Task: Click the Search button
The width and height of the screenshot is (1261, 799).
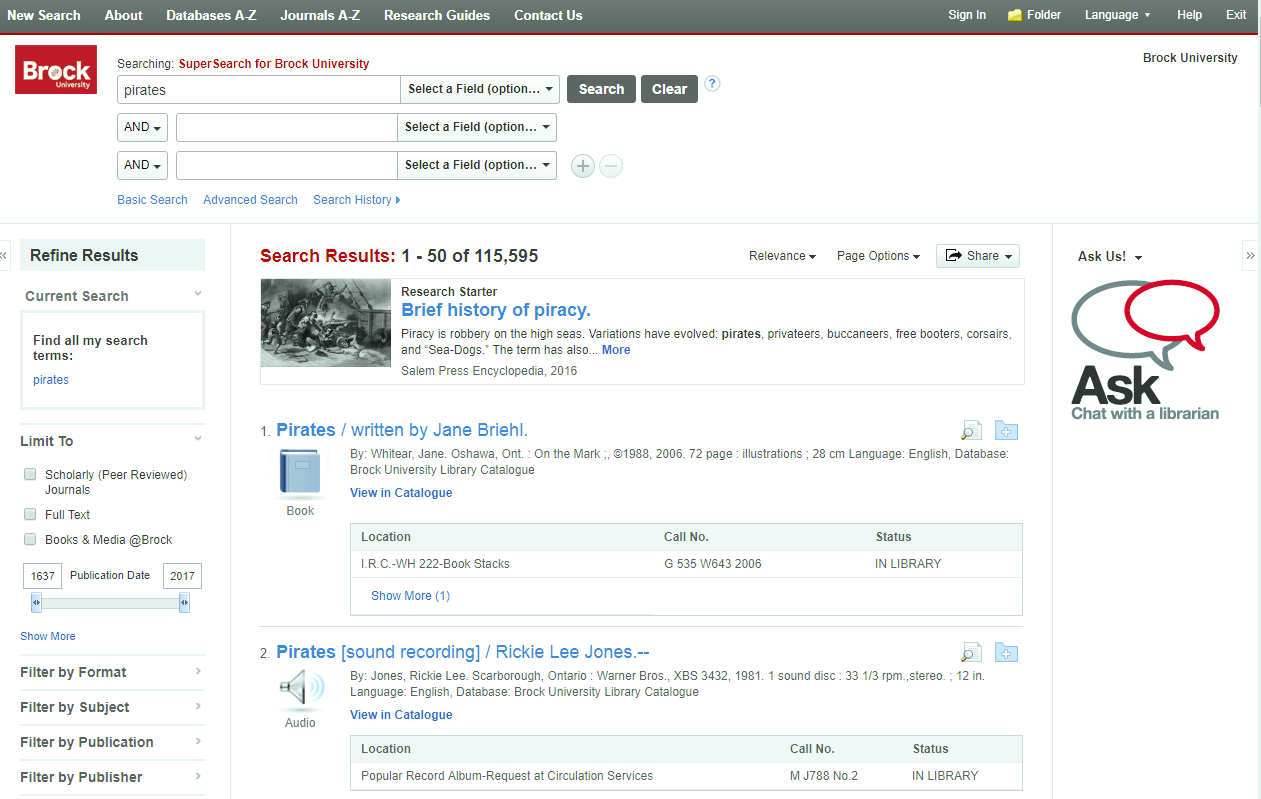Action: point(601,89)
